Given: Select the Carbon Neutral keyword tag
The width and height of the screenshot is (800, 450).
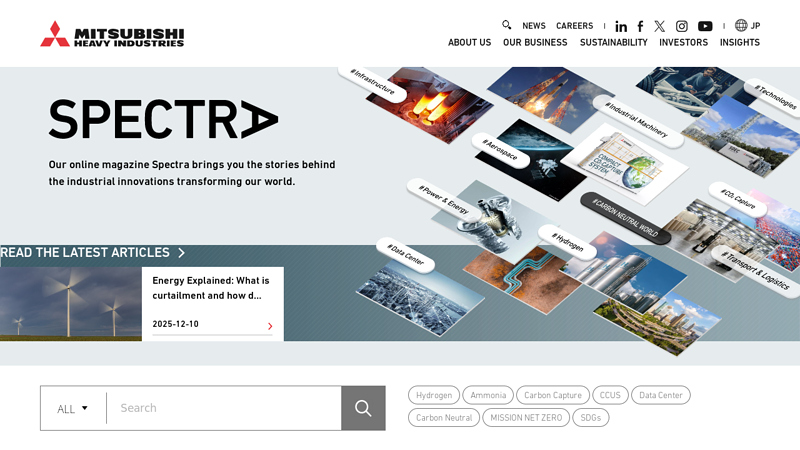Looking at the screenshot, I should (444, 418).
